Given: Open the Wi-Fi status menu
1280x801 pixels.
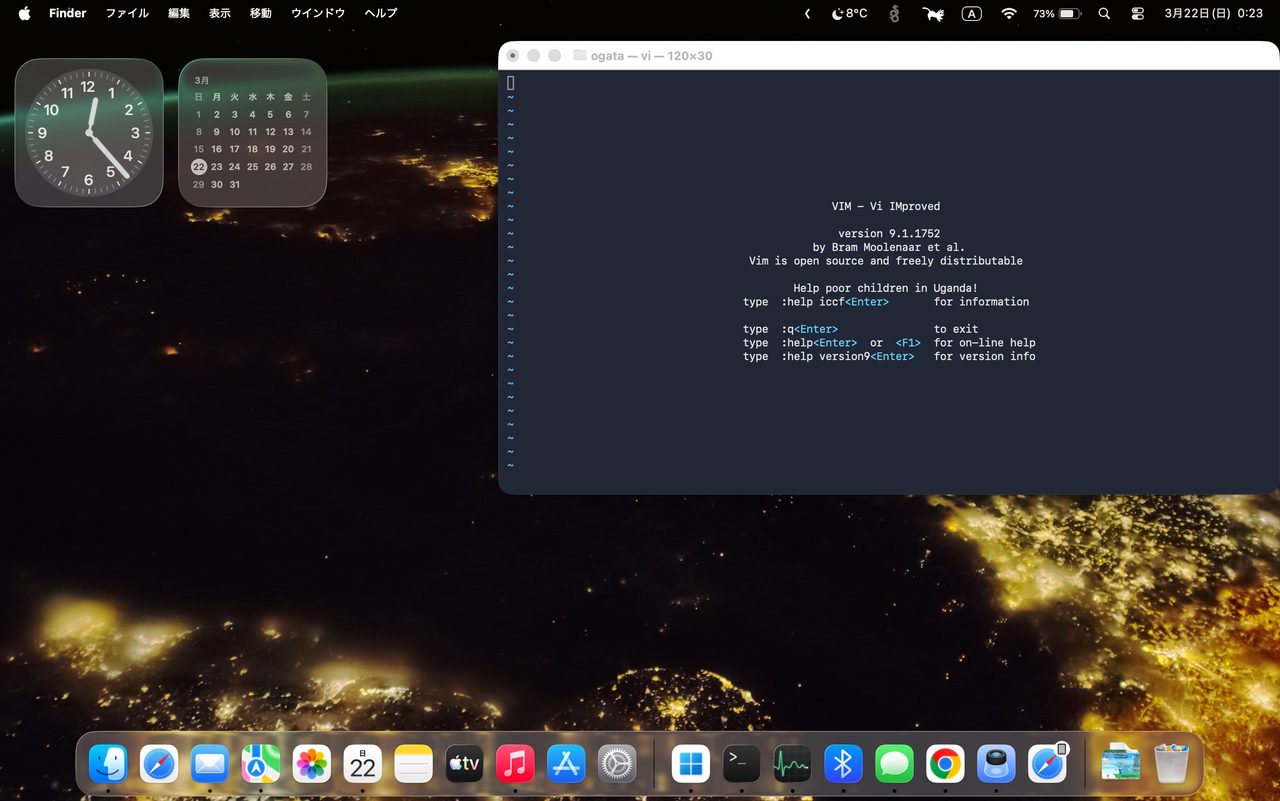Looking at the screenshot, I should point(1008,14).
